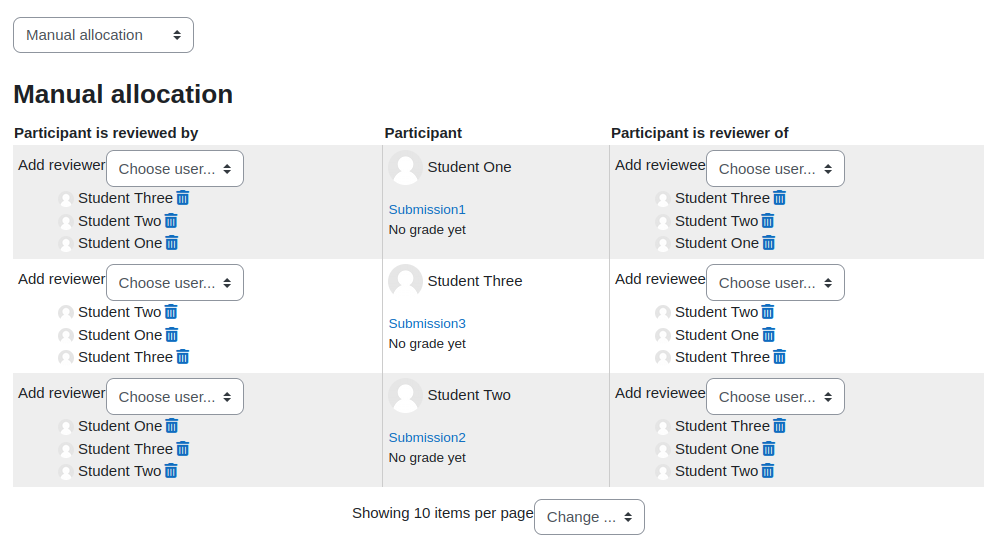Delete reviewer Student Three from Student One's row
Image resolution: width=992 pixels, height=547 pixels.
[x=183, y=198]
